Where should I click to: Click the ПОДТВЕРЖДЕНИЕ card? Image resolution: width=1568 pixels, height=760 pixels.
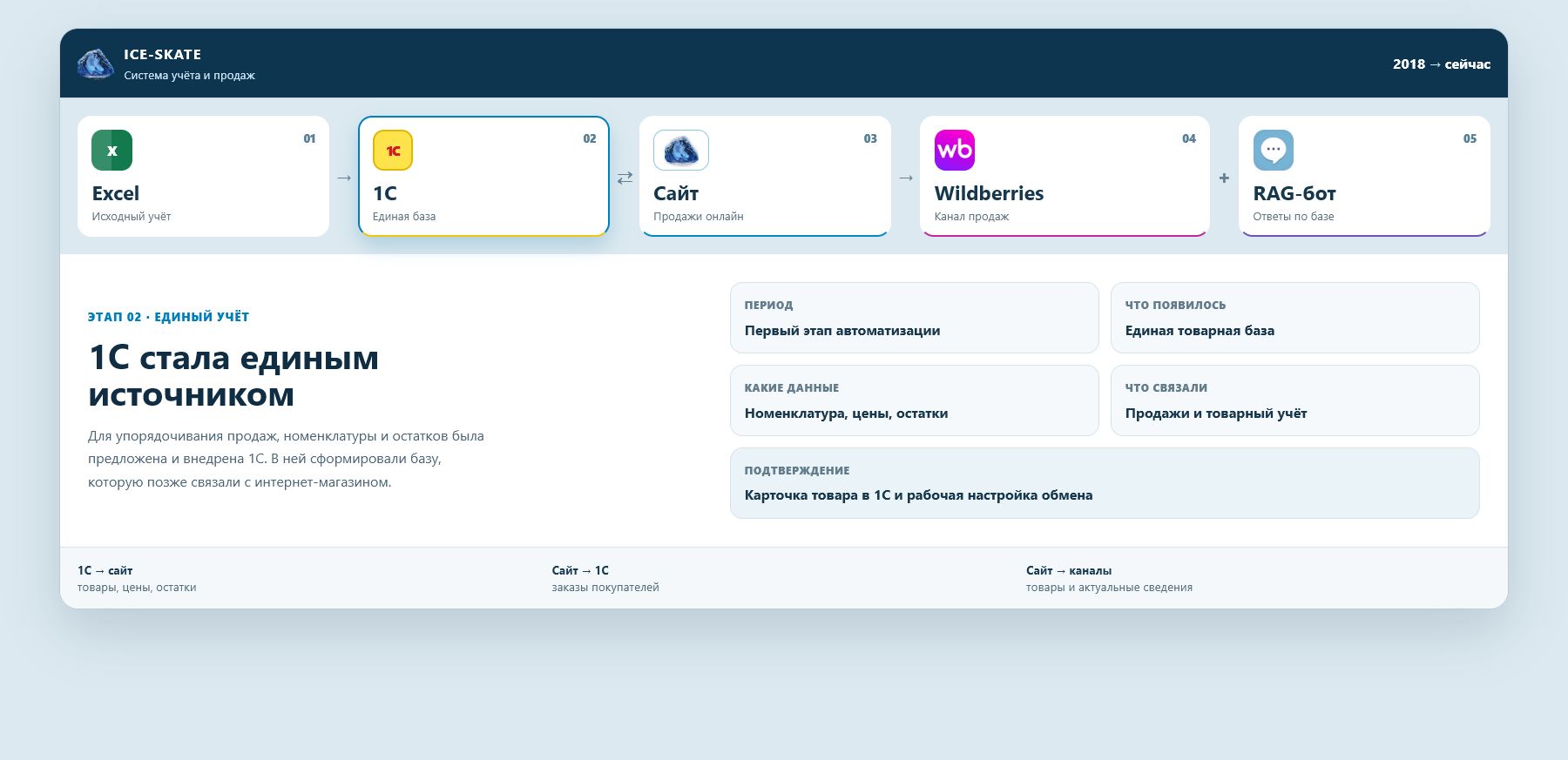1105,483
